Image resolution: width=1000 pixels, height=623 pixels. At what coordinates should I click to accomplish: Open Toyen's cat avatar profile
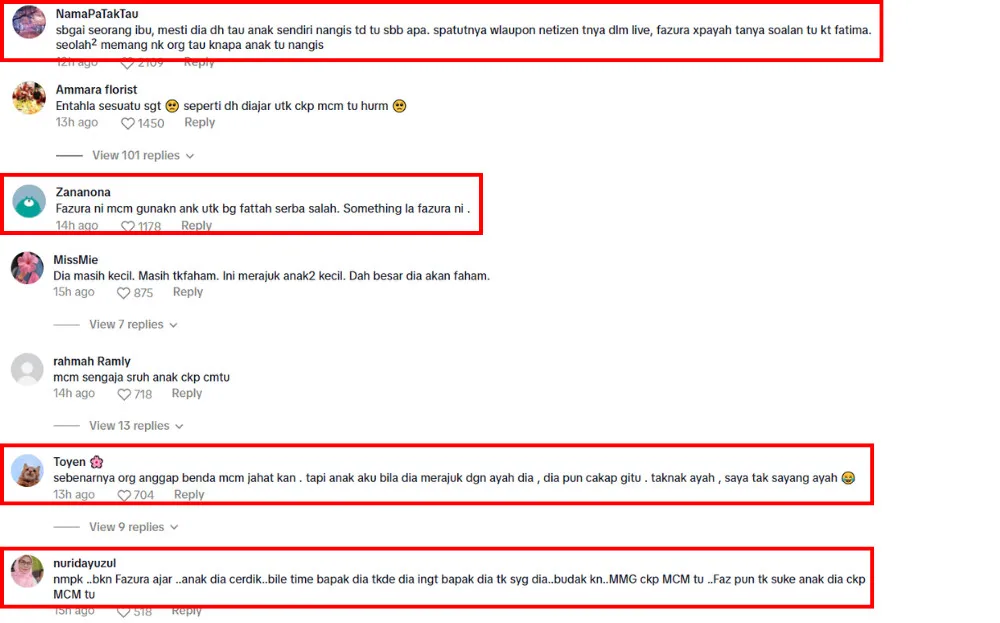click(x=27, y=471)
